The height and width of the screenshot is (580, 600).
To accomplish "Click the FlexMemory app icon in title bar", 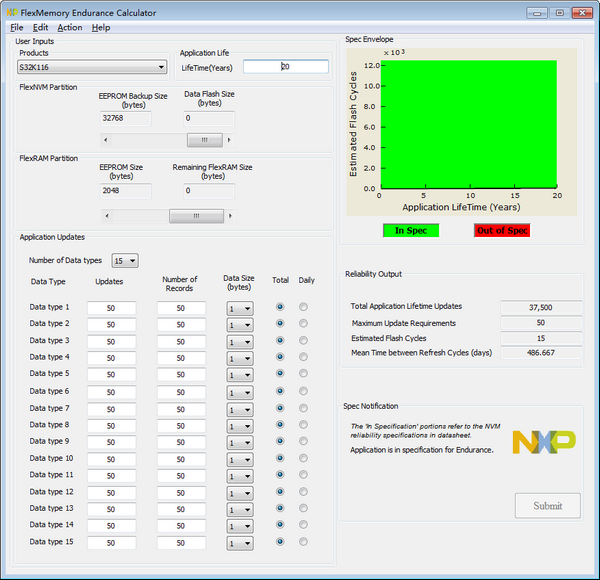I will coord(12,12).
